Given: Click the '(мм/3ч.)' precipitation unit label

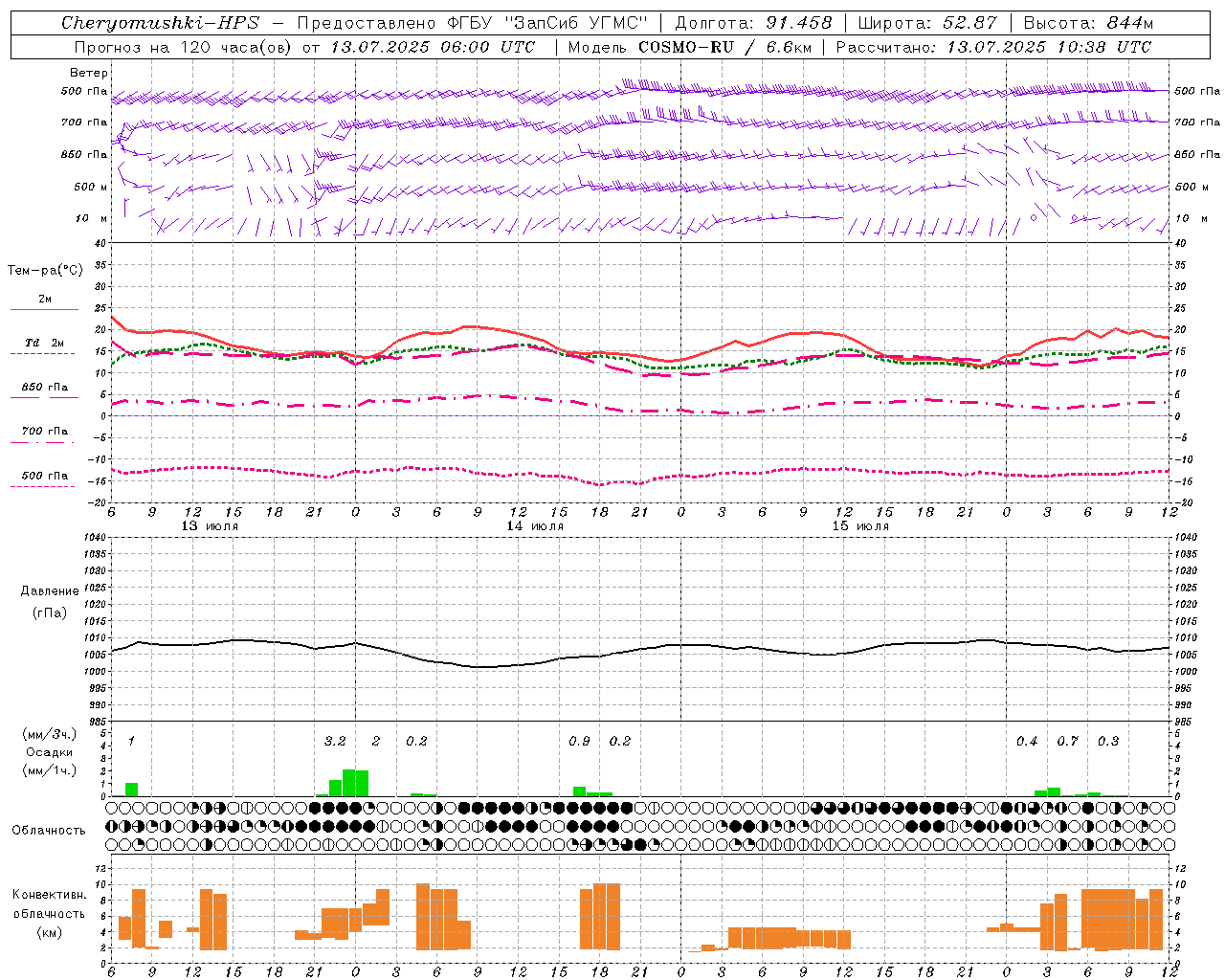Looking at the screenshot, I should tap(50, 735).
